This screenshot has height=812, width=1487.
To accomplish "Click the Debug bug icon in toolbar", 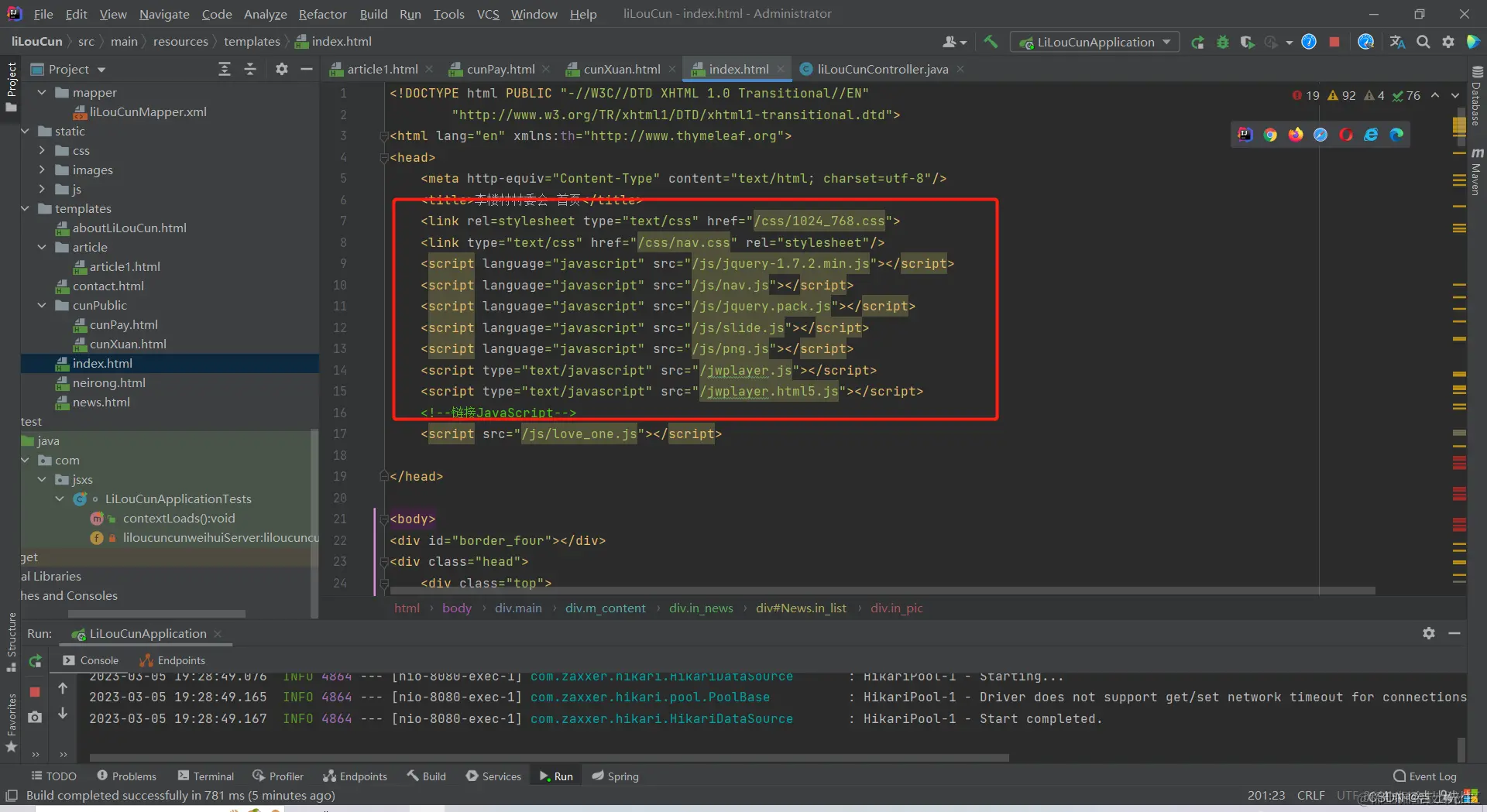I will pyautogui.click(x=1222, y=42).
